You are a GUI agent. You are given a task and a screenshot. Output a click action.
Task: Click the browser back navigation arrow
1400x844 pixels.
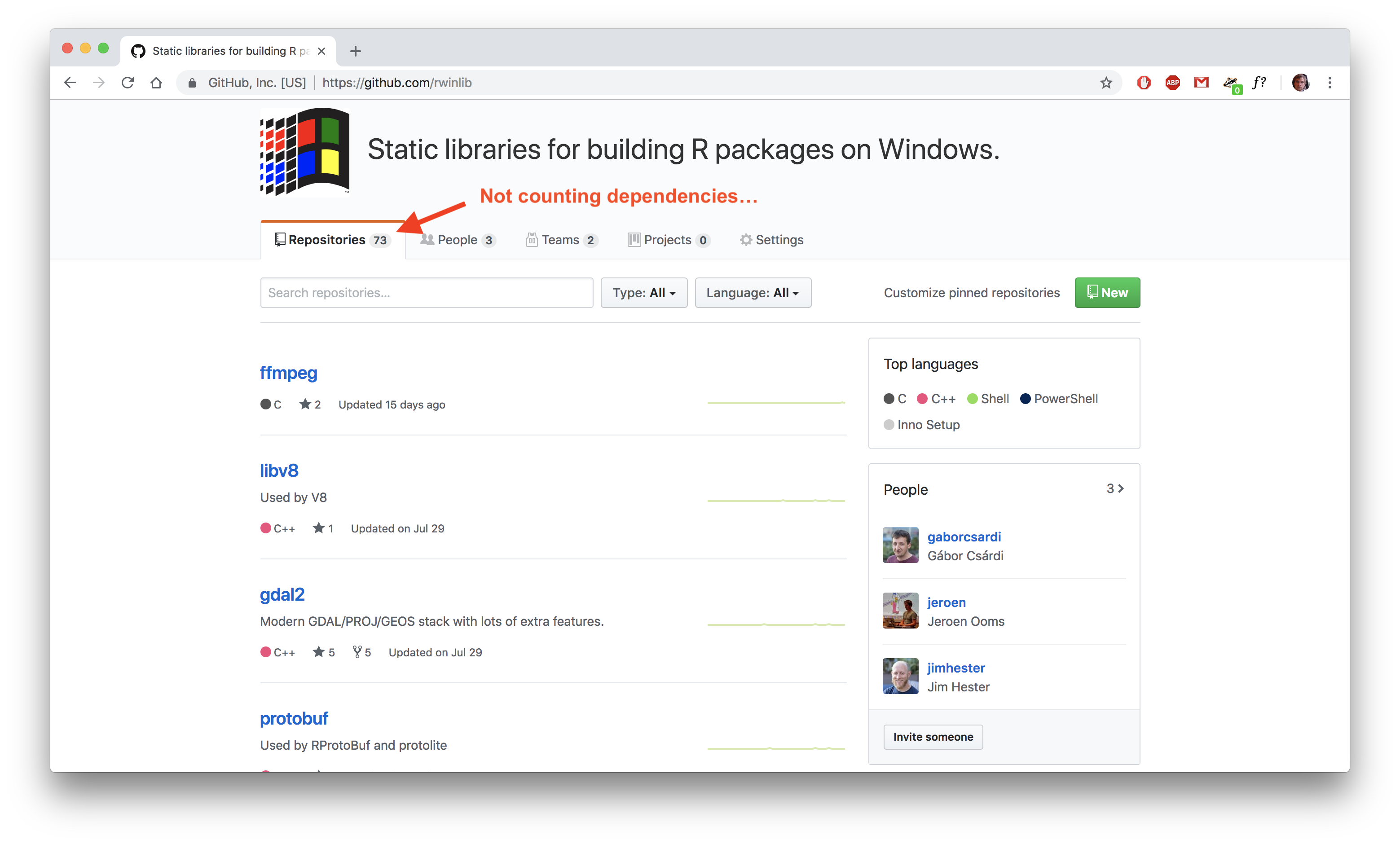pyautogui.click(x=70, y=83)
